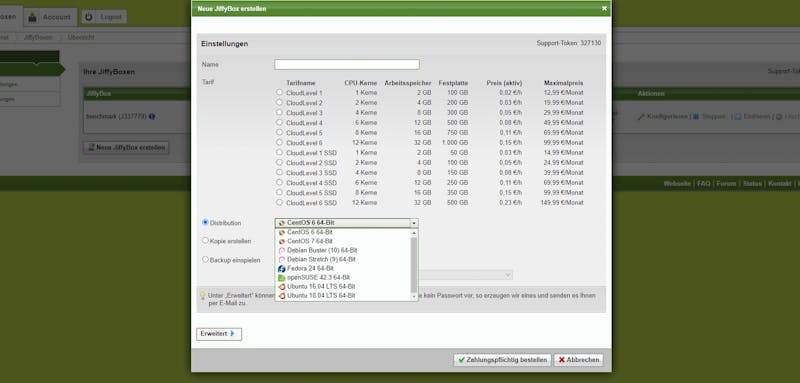Click the distribution list scroll-up arrow
Screen dimensions: 800x383
[414, 233]
